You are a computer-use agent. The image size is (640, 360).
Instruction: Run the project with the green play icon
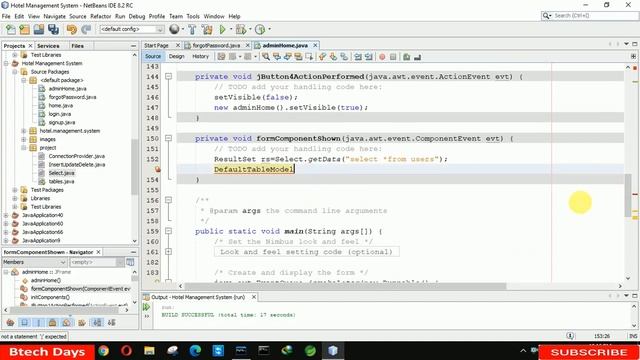pyautogui.click(x=222, y=29)
